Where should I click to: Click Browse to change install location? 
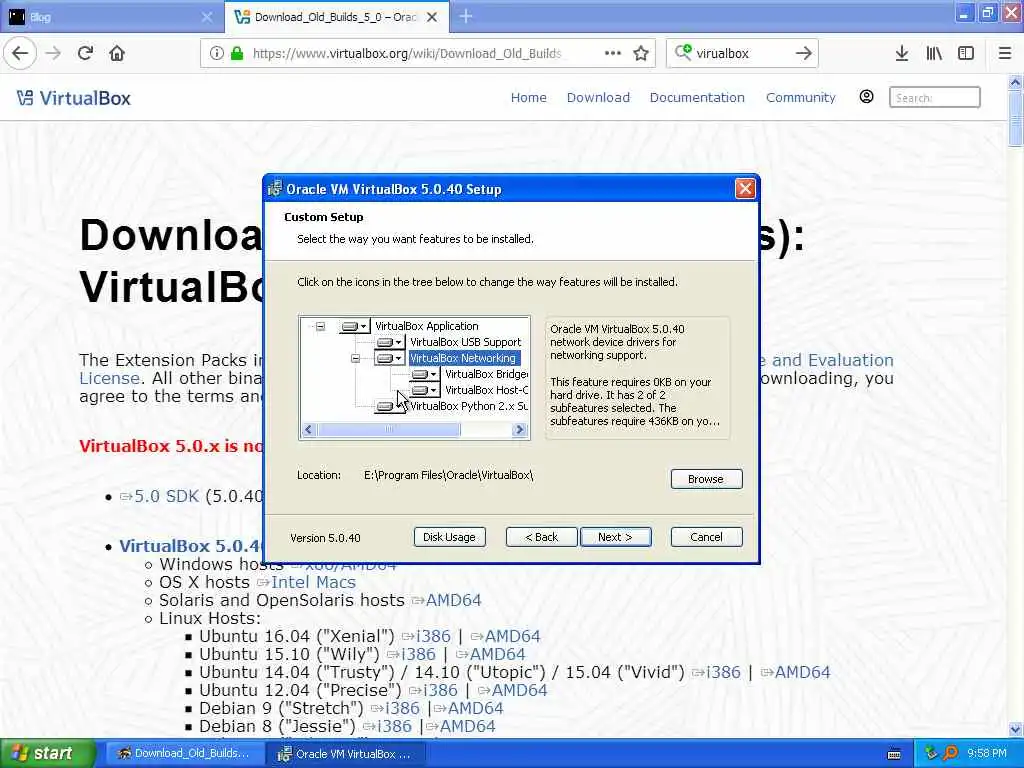coord(706,479)
